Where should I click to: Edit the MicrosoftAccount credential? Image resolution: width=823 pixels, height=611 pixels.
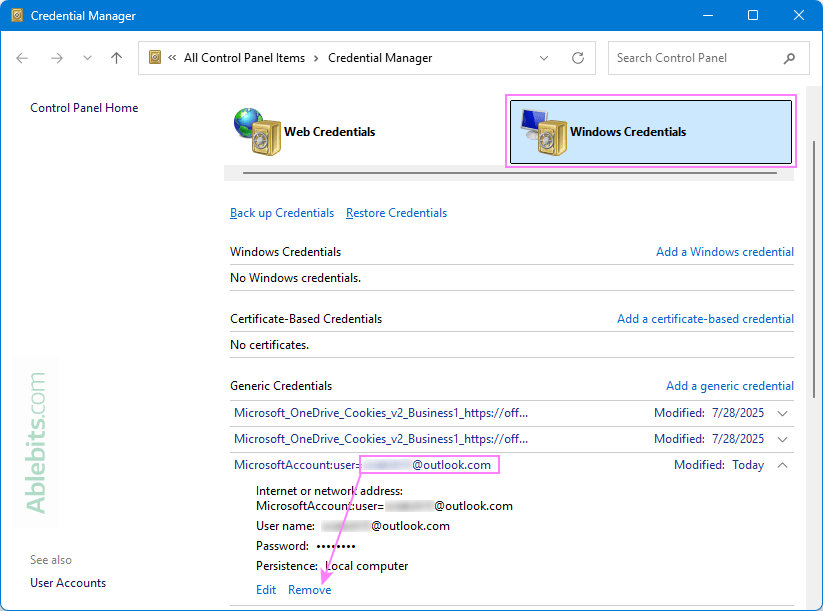pyautogui.click(x=266, y=590)
